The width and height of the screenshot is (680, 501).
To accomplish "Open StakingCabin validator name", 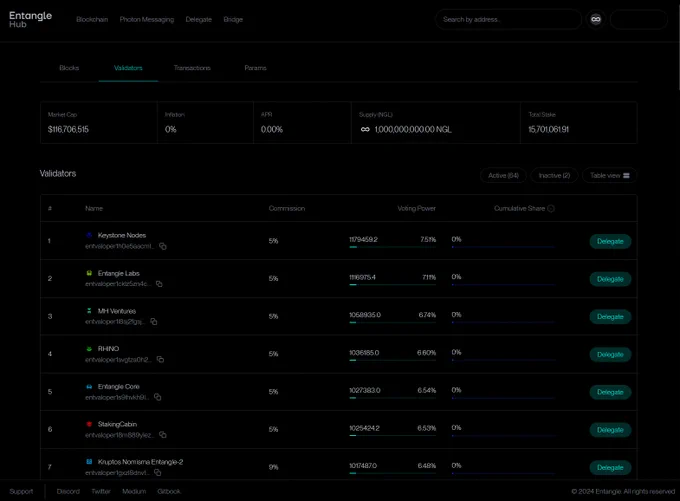I will [117, 424].
